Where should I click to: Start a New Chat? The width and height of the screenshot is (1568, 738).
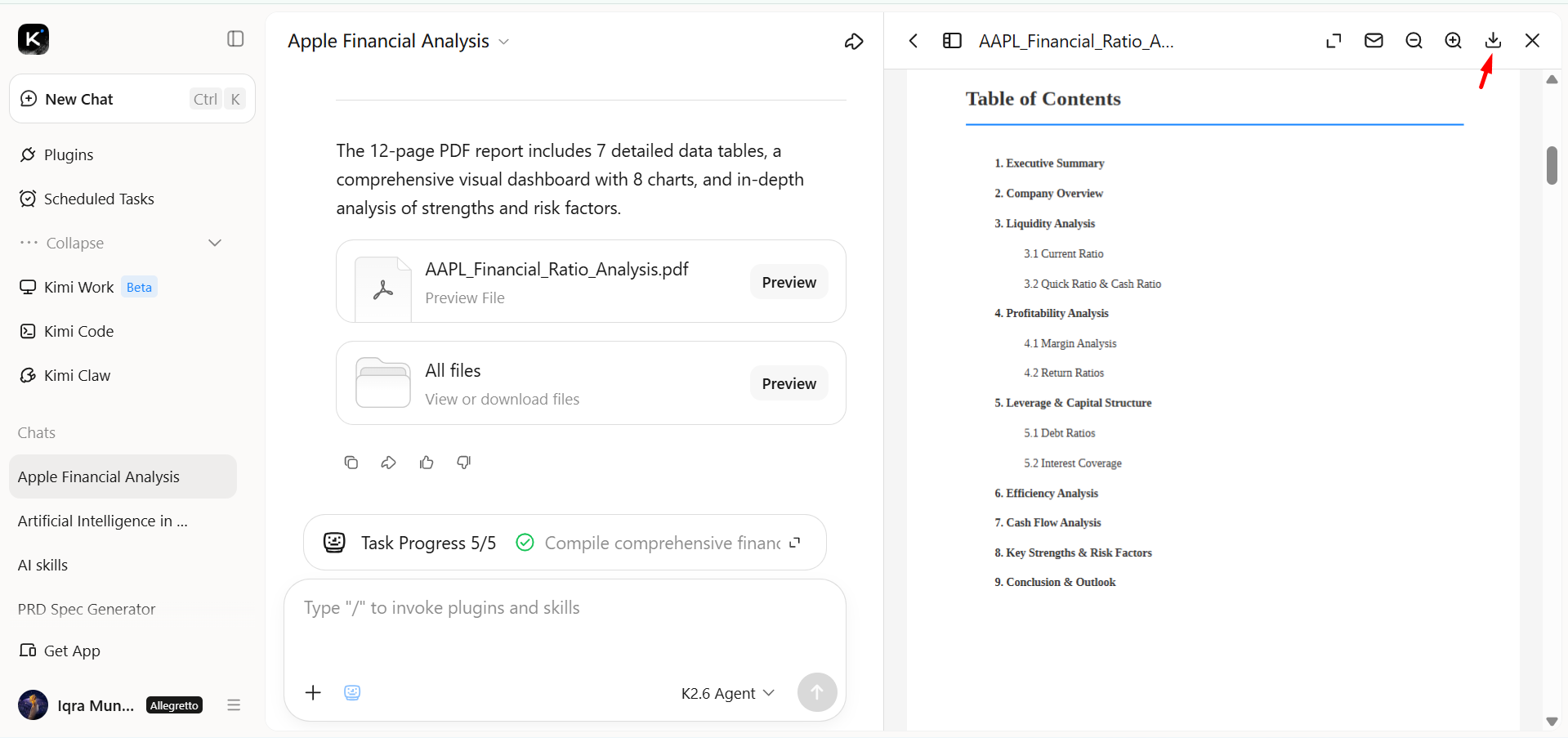[x=132, y=99]
